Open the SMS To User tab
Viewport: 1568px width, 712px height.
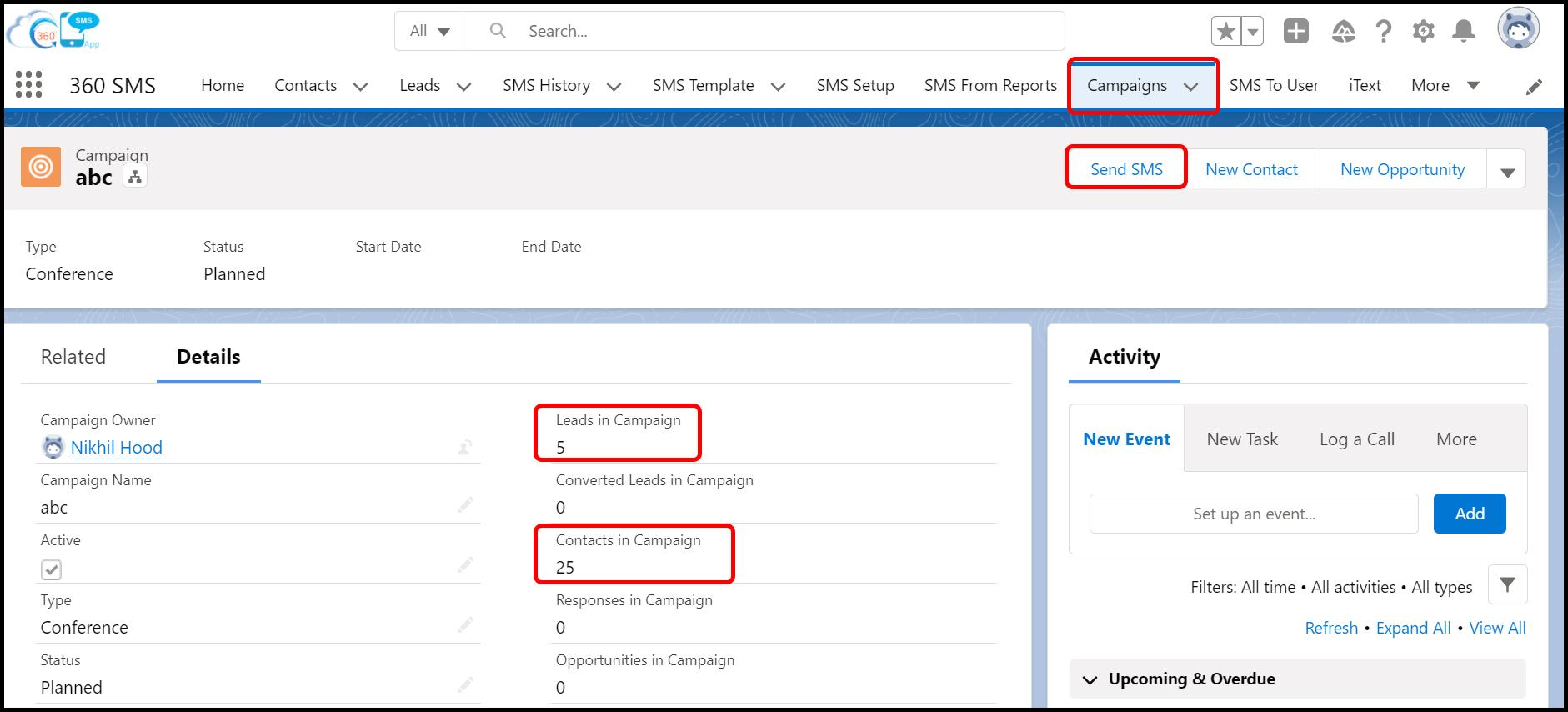[x=1274, y=85]
